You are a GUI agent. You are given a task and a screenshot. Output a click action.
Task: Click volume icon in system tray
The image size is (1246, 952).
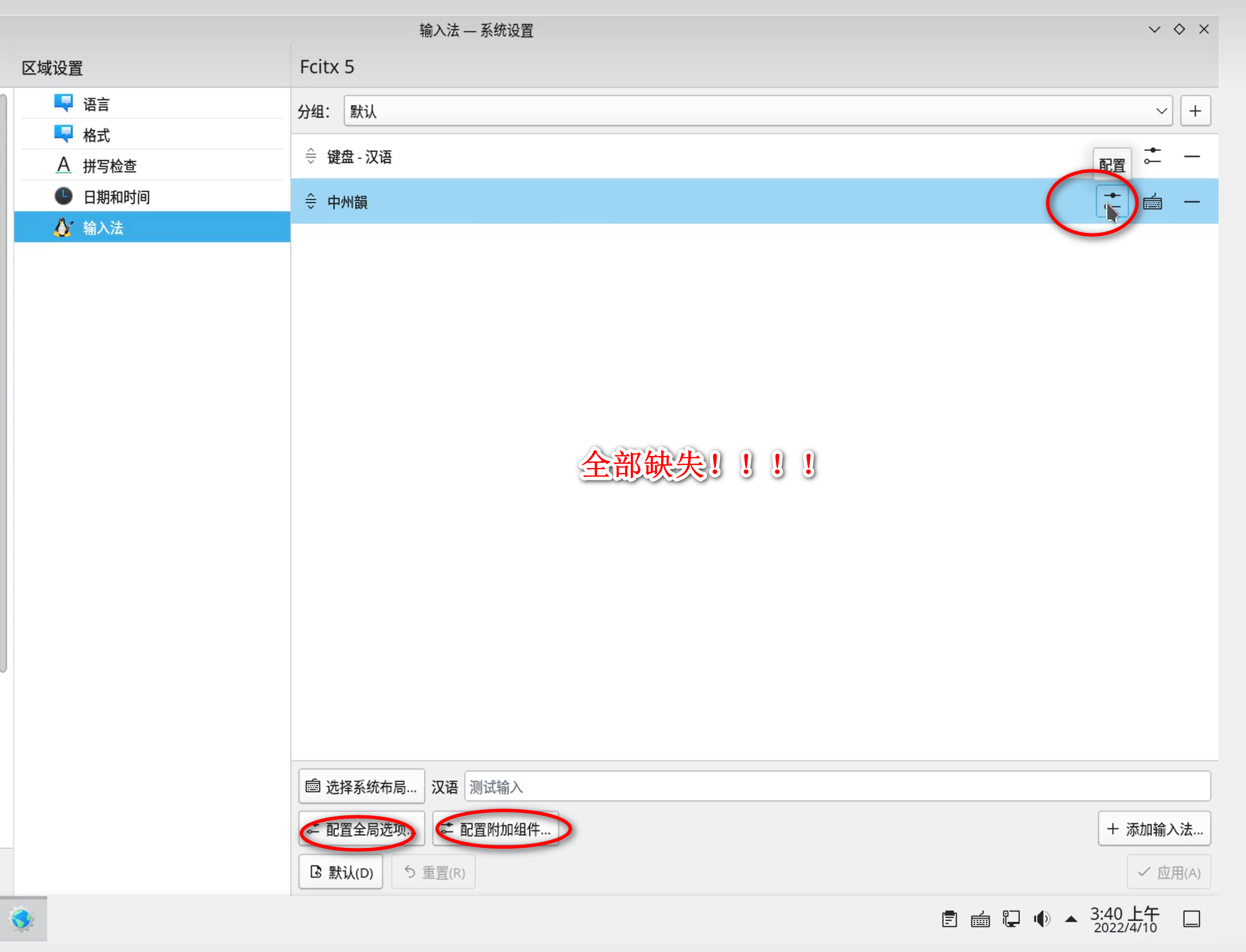1041,919
